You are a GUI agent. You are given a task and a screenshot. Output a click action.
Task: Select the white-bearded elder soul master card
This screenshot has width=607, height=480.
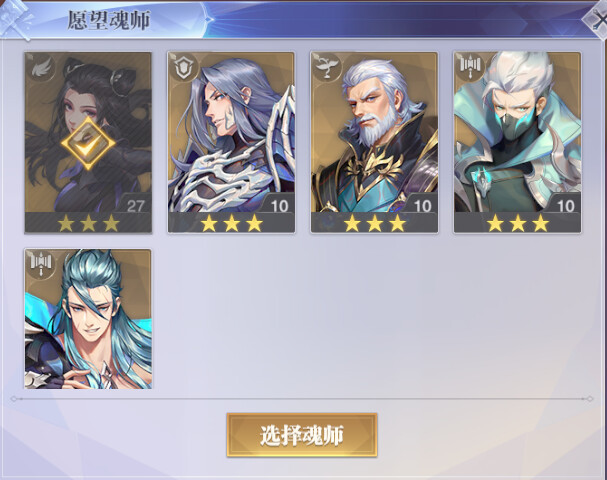pos(374,142)
